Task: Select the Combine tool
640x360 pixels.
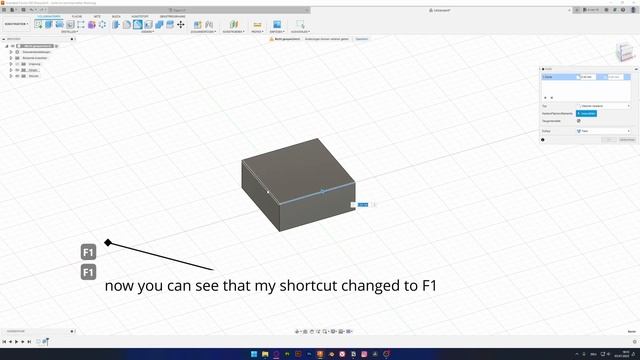Action: point(159,24)
